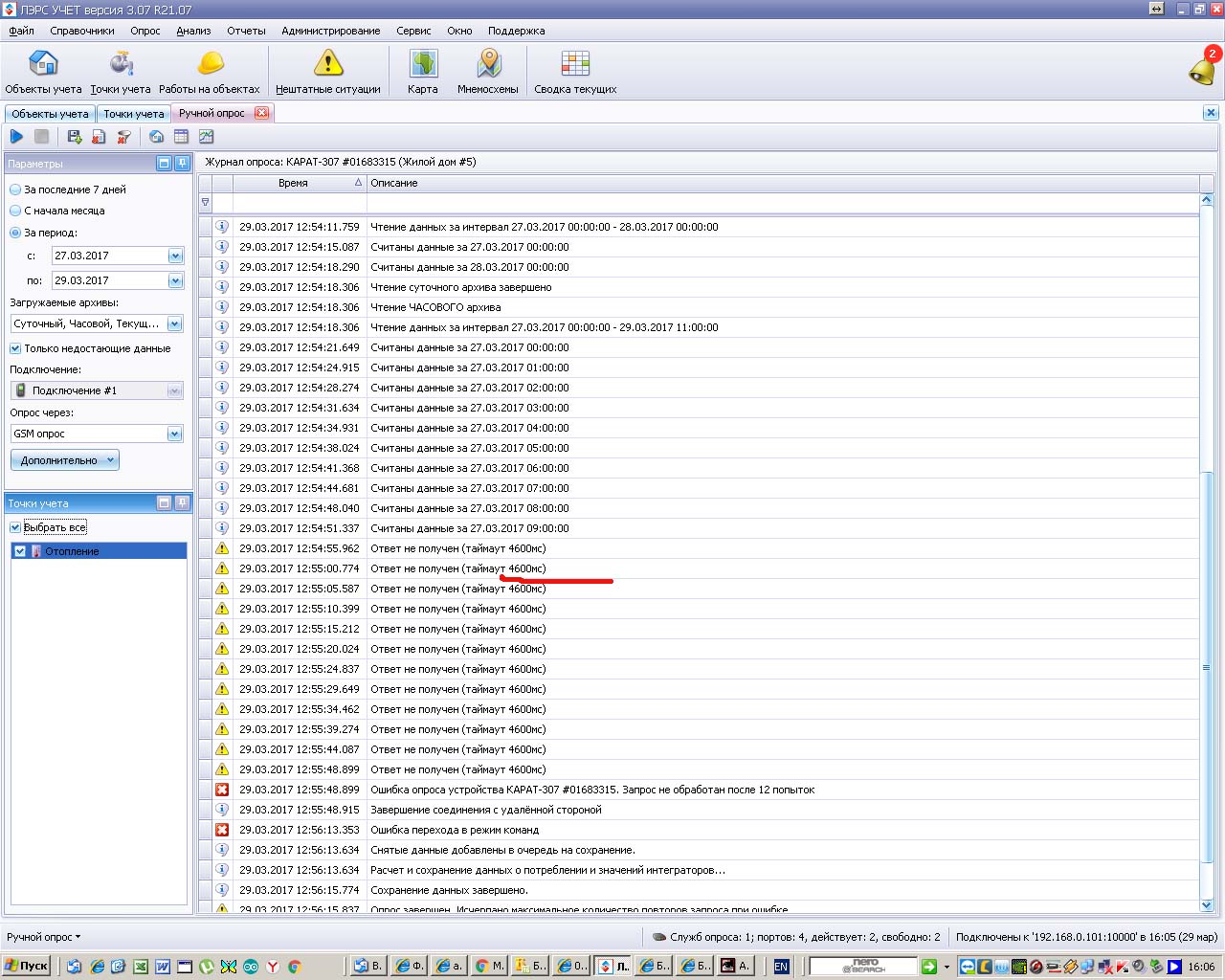Close the Ручной опрос tab
This screenshot has height=980, width=1225.
(x=261, y=113)
